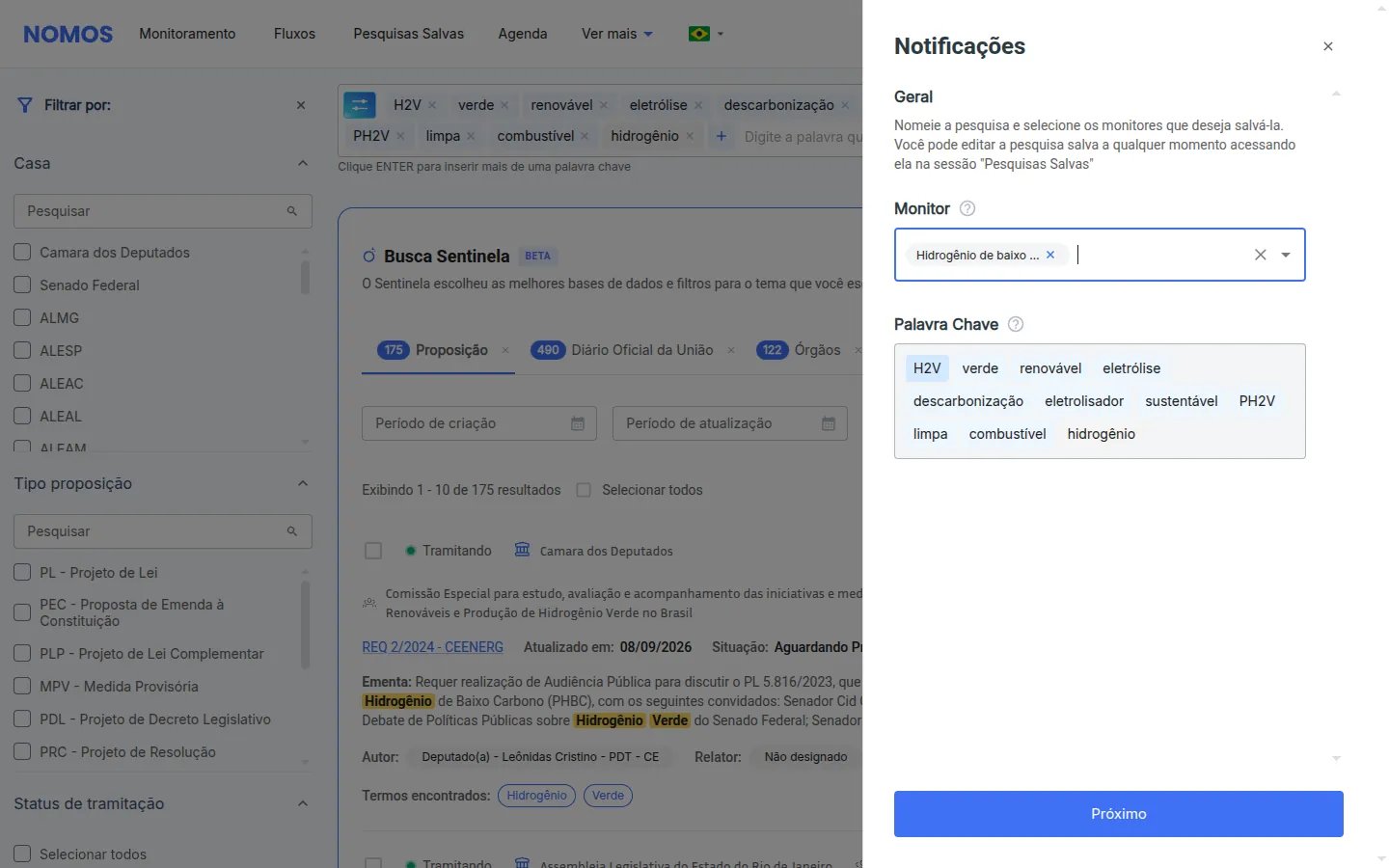
Task: Go to Fluxos in the navigation bar
Action: (294, 34)
